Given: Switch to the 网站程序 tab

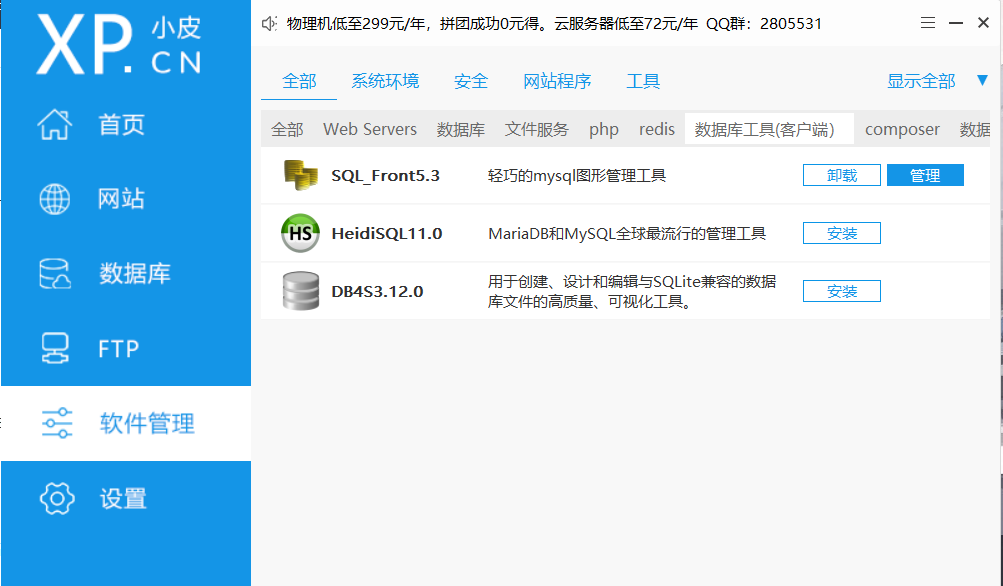Looking at the screenshot, I should (x=557, y=81).
